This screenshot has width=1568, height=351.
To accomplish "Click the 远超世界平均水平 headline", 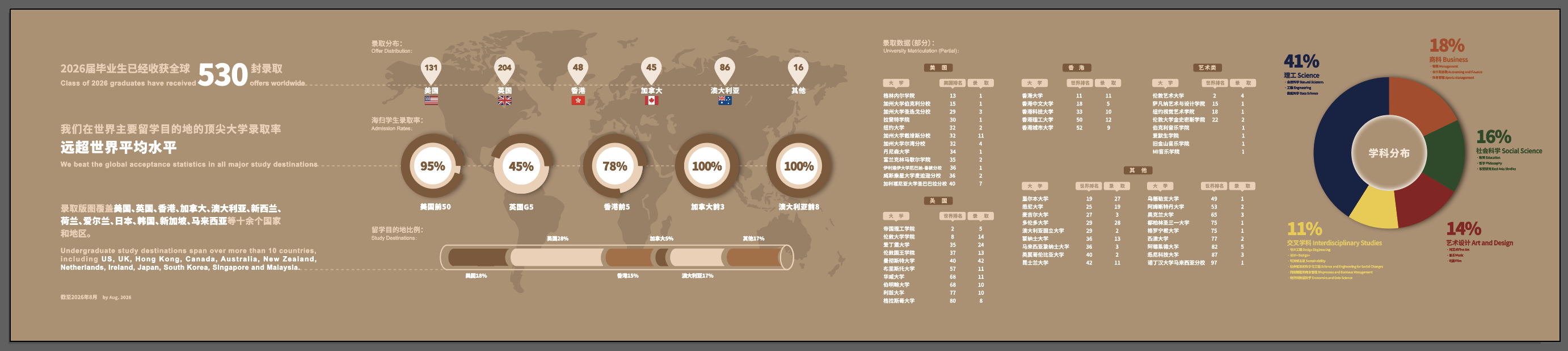I will 119,147.
